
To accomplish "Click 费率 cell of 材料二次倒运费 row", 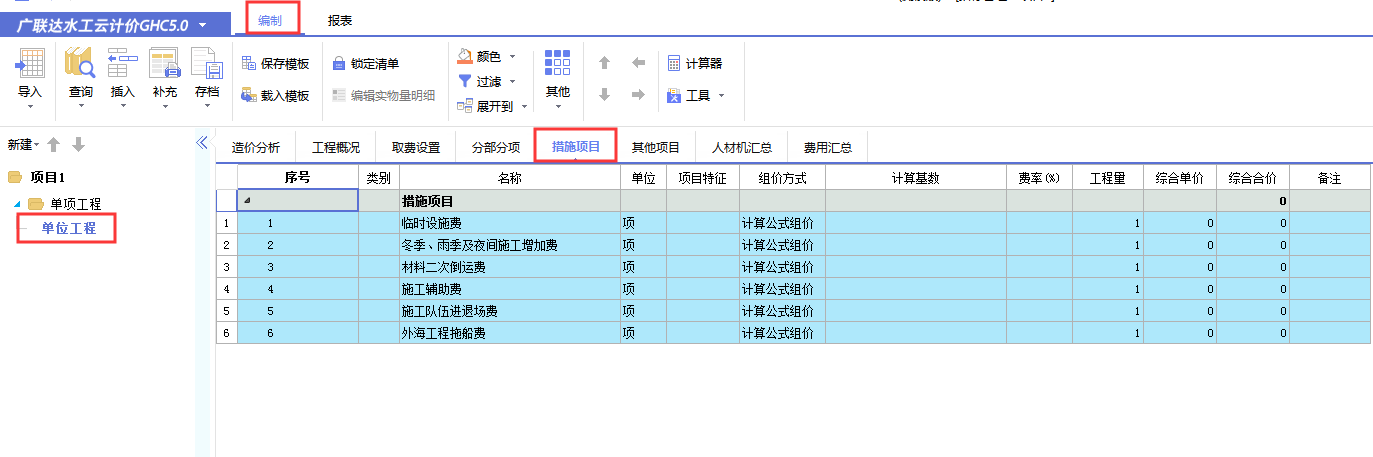I will click(x=1039, y=267).
